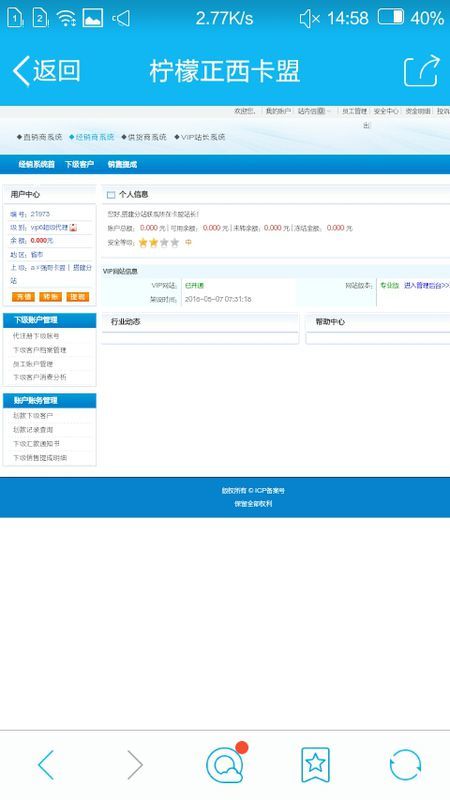The image size is (450, 800).
Task: Bookmark page with star icon
Action: point(315,764)
